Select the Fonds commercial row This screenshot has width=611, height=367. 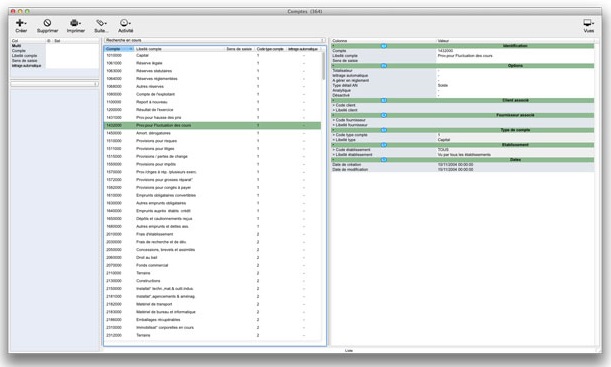click(213, 265)
